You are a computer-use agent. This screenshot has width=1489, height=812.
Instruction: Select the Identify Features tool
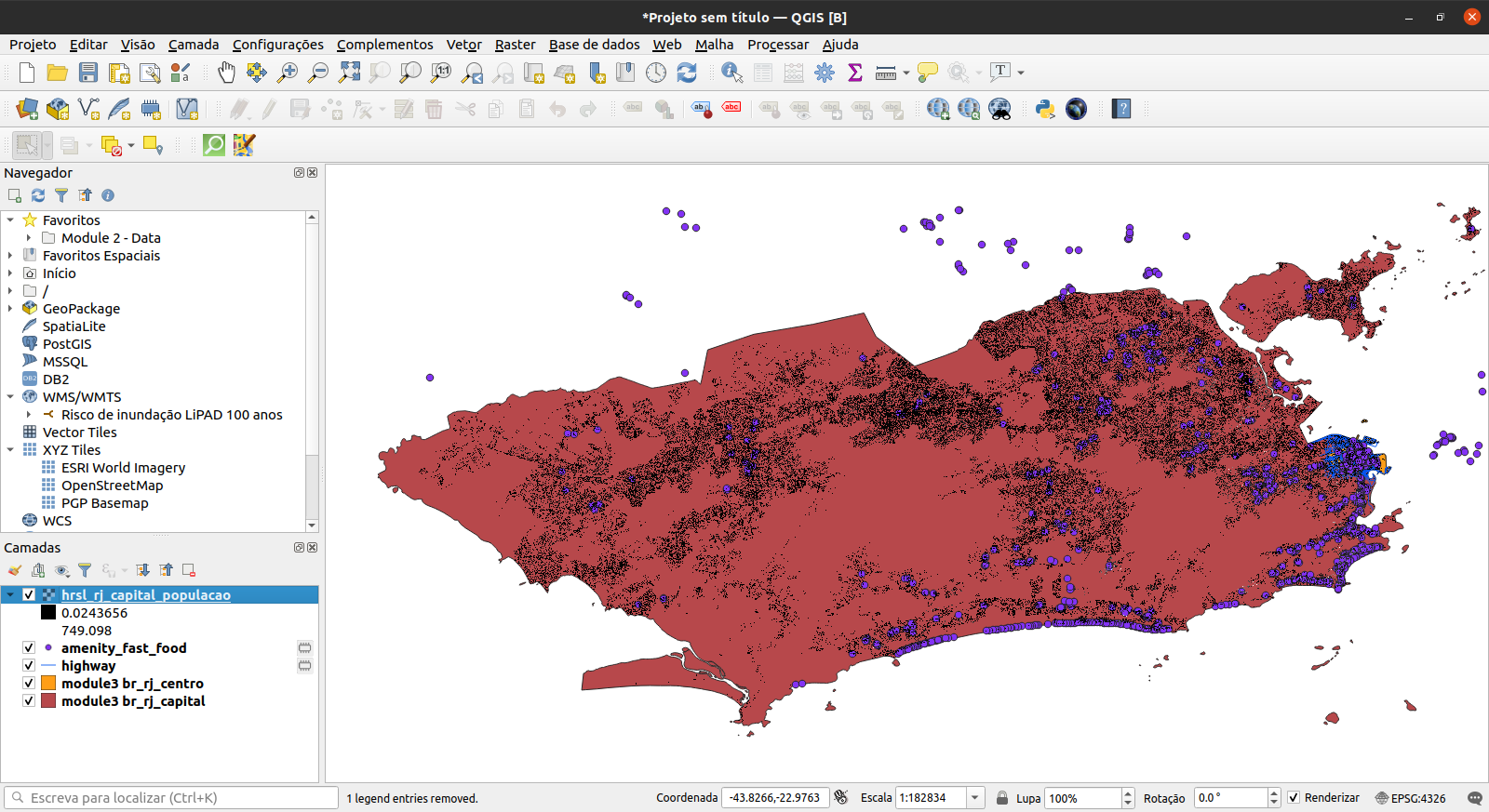(732, 73)
